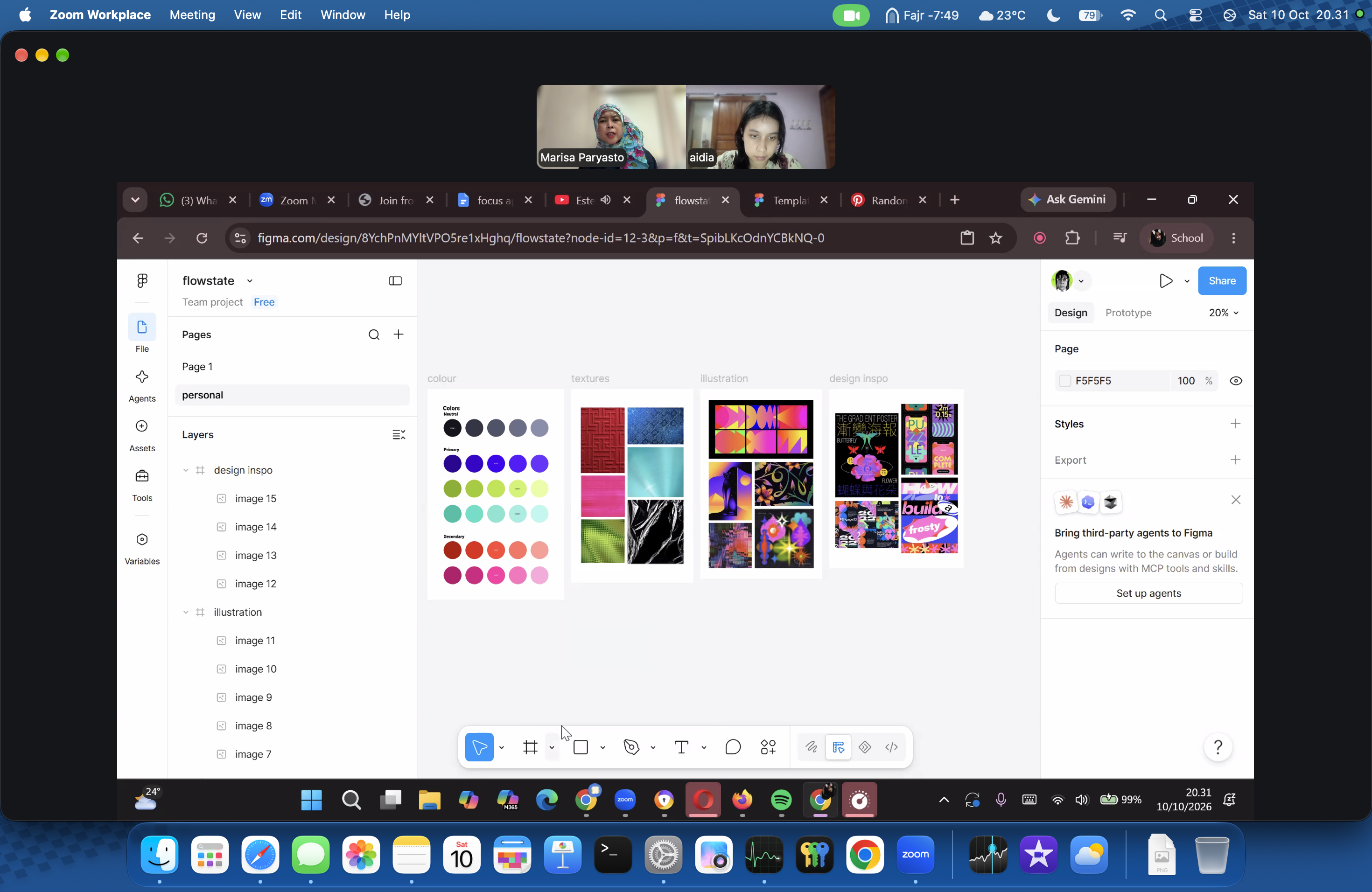The height and width of the screenshot is (892, 1372).
Task: Open the Assets sidebar panel
Action: (142, 435)
